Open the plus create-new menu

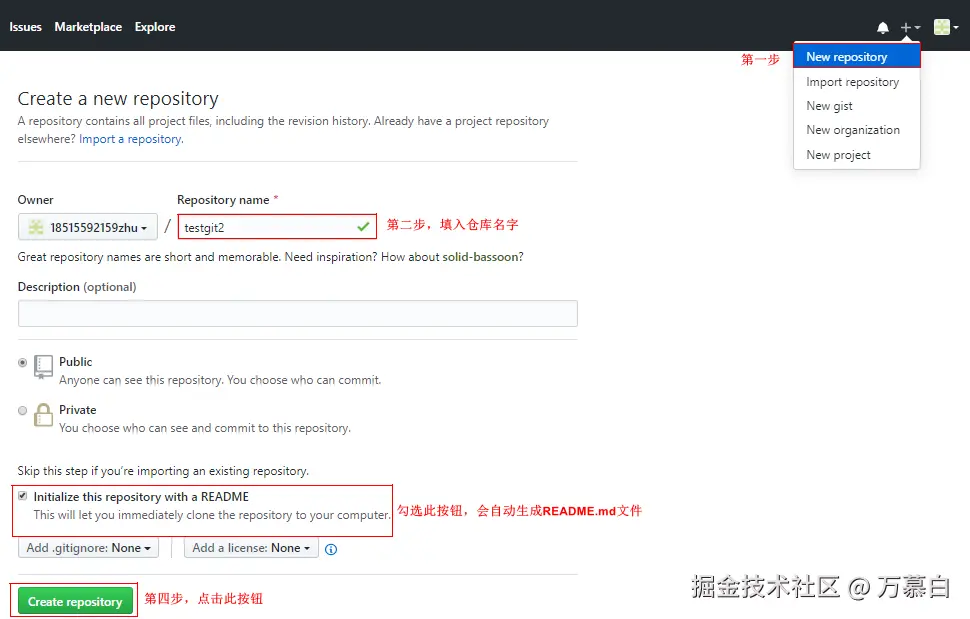pos(910,28)
